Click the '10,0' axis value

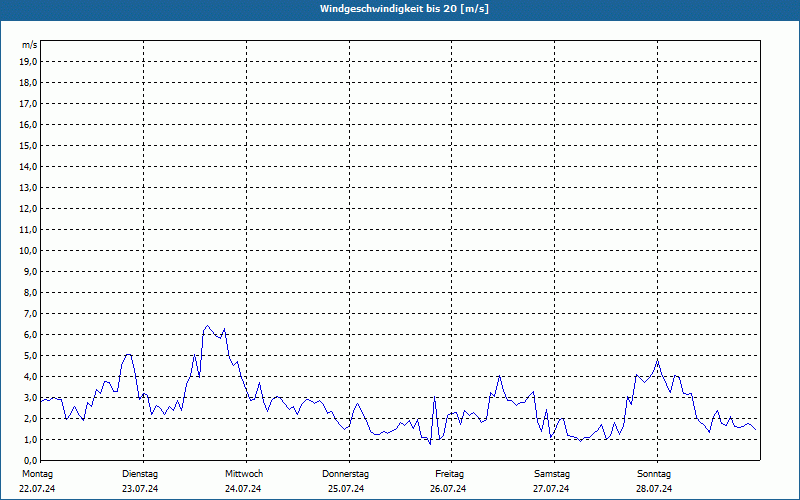[29, 251]
